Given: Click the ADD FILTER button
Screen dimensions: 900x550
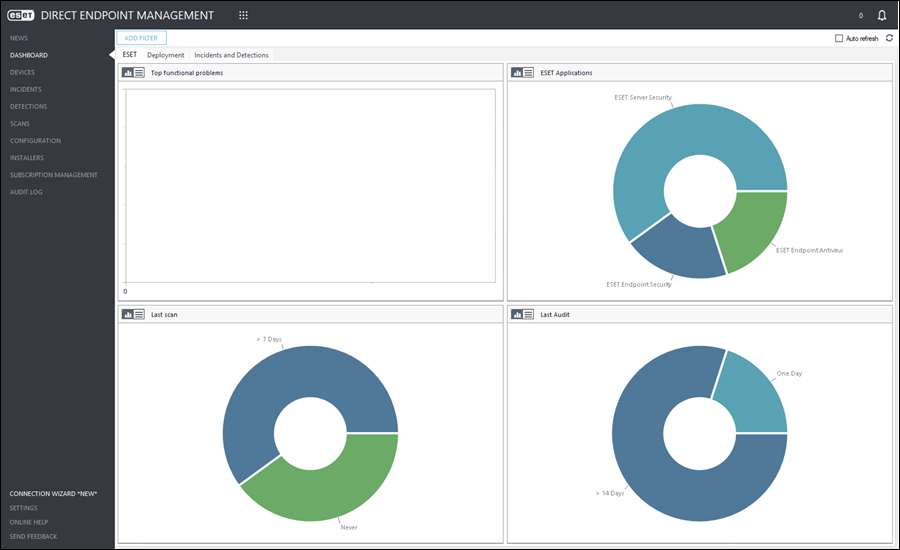Looking at the screenshot, I should [x=141, y=38].
